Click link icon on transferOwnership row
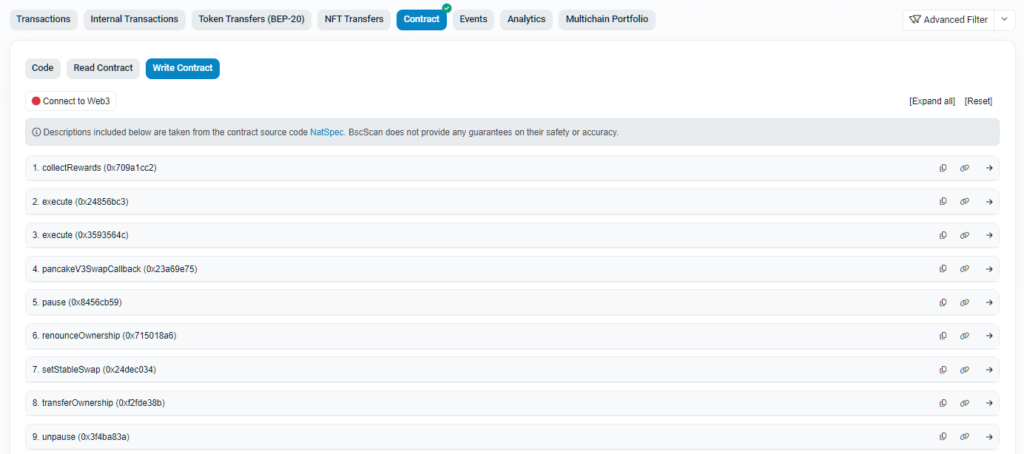 click(965, 403)
